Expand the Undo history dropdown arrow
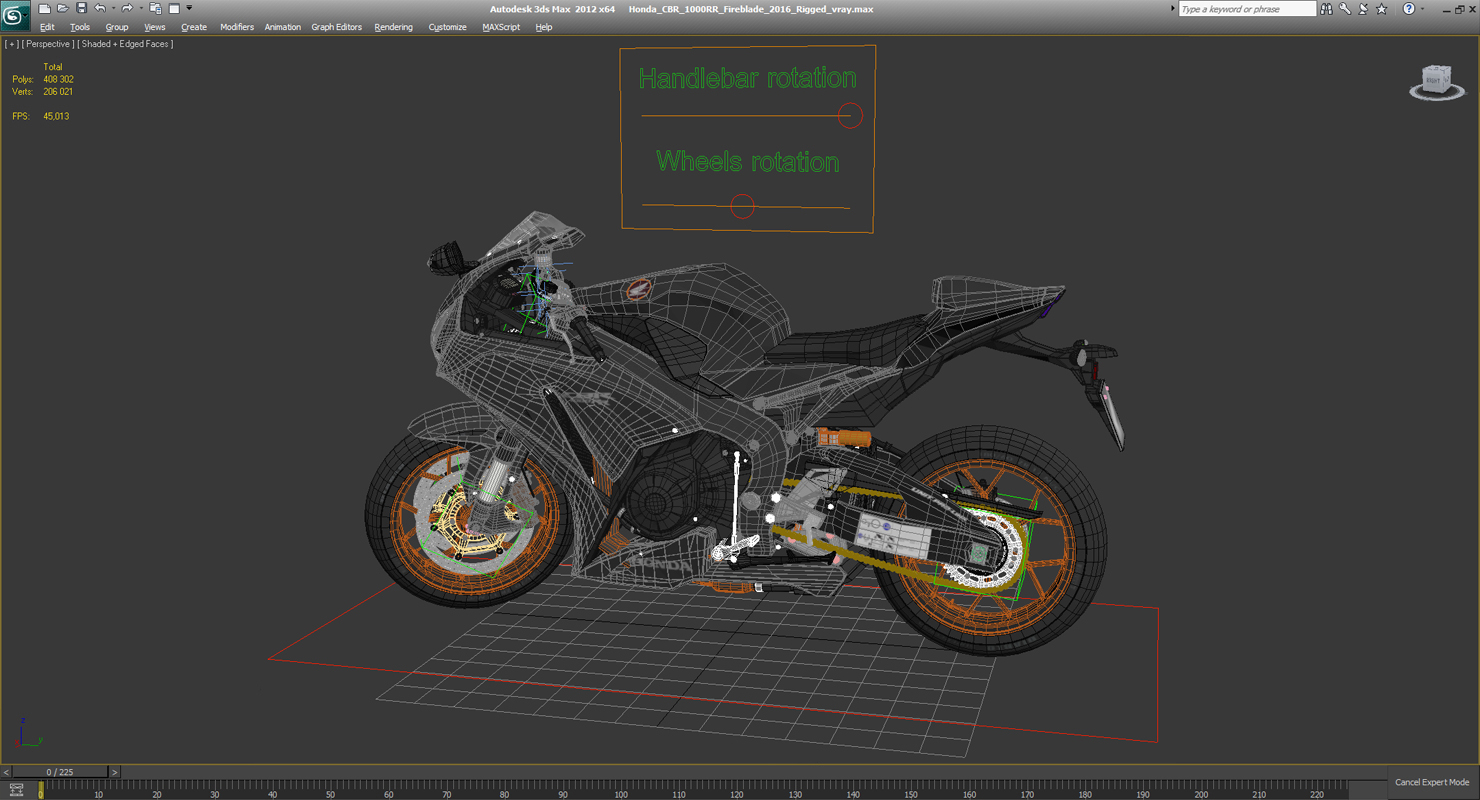 [113, 9]
